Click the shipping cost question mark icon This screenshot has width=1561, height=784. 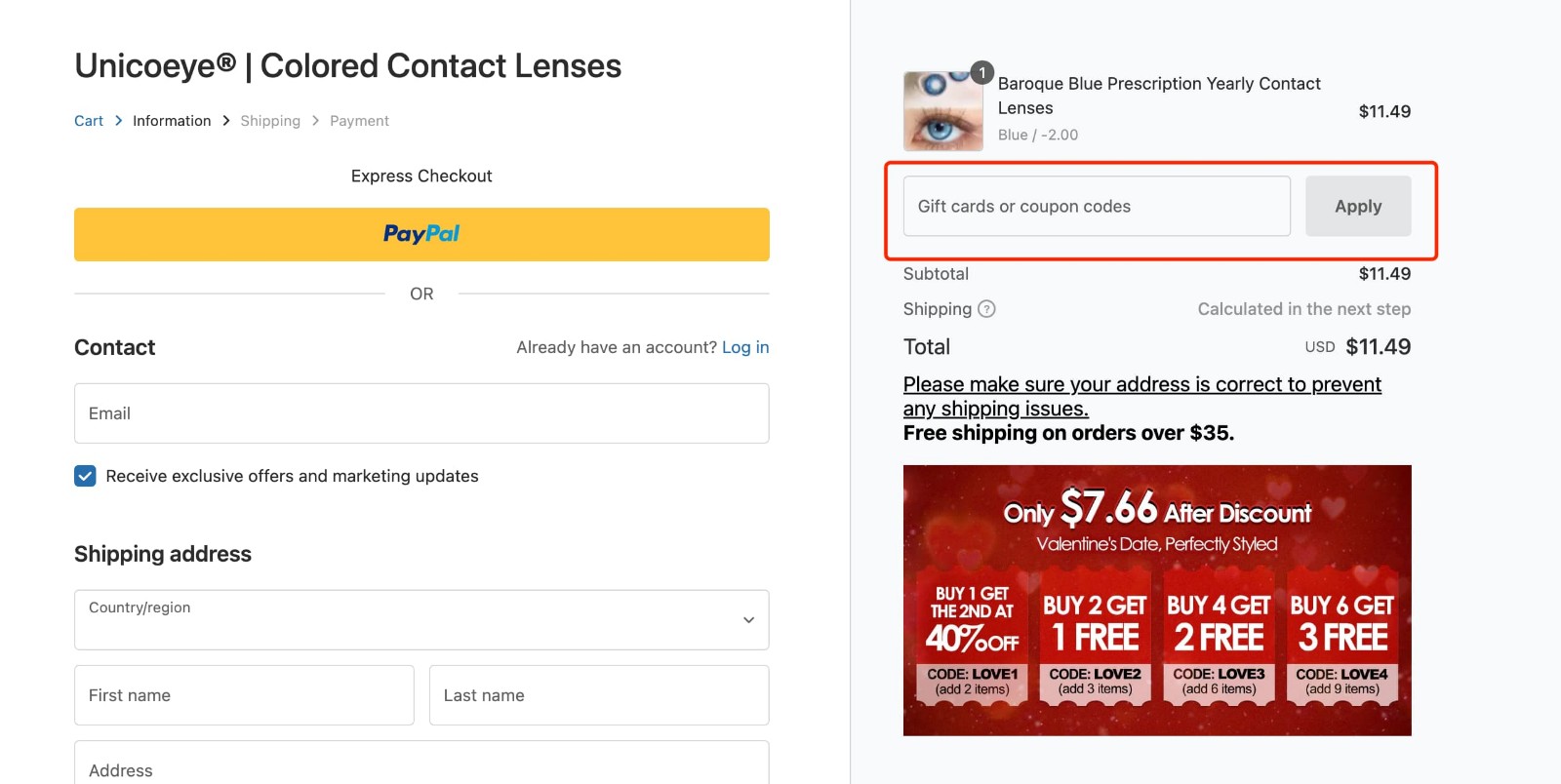point(987,308)
